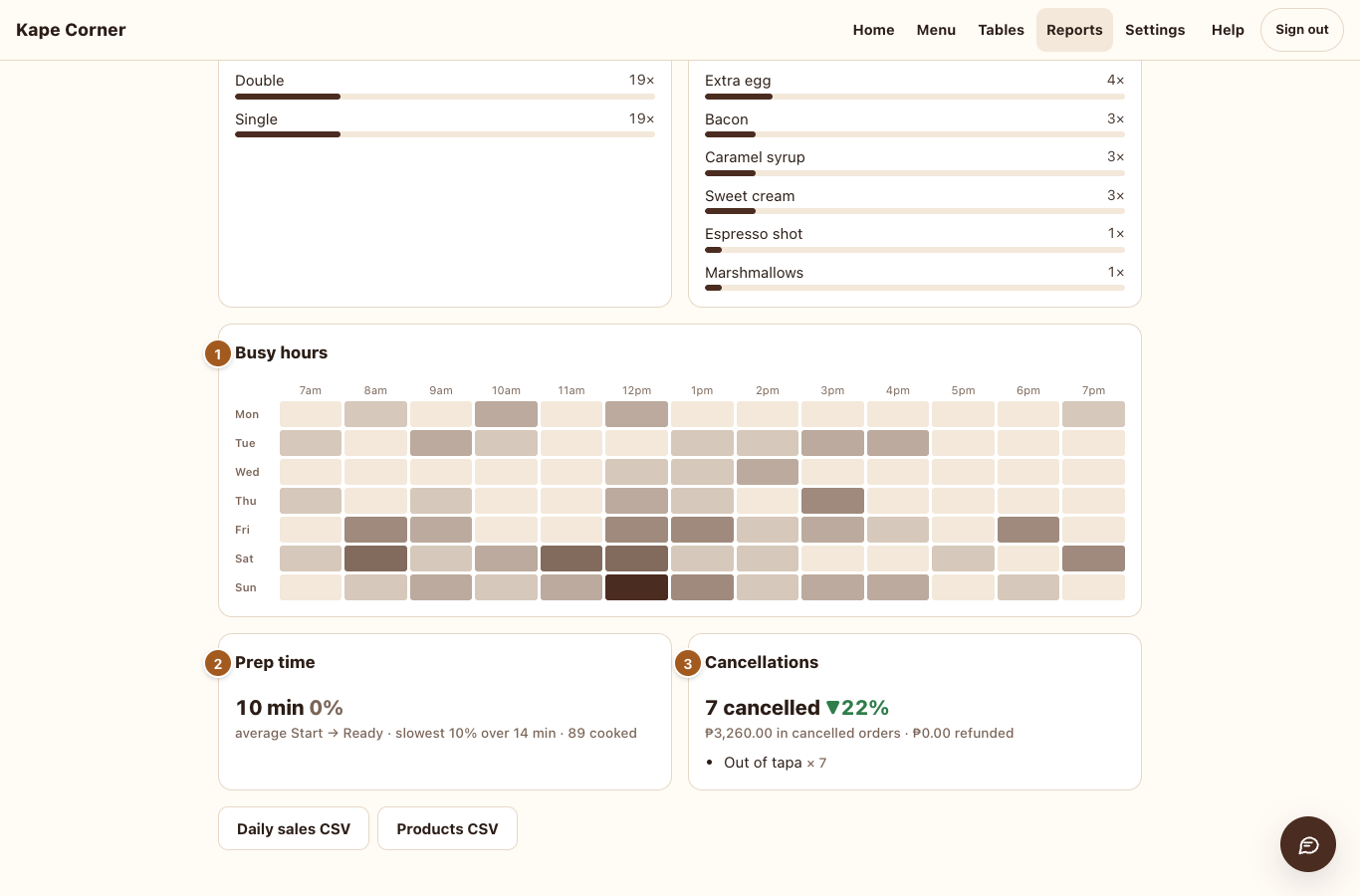
Task: Open Settings from the top navigation
Action: (1155, 30)
